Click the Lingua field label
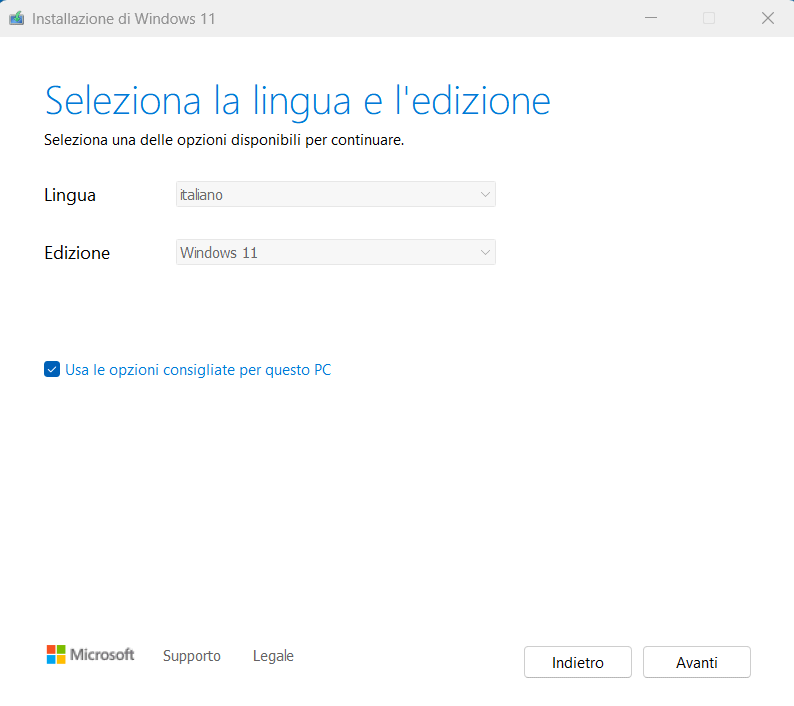The width and height of the screenshot is (794, 706). pyautogui.click(x=70, y=195)
